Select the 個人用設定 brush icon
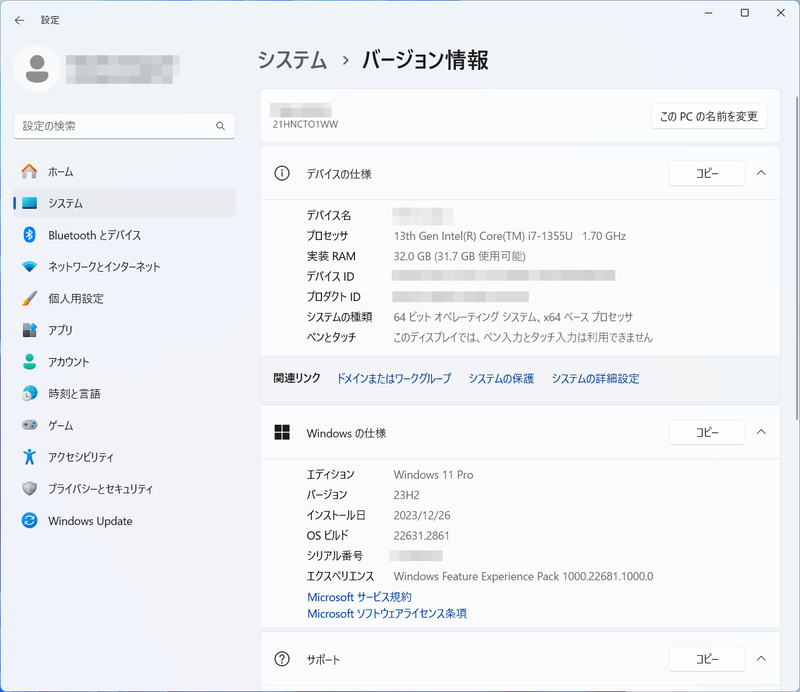800x692 pixels. pos(31,297)
